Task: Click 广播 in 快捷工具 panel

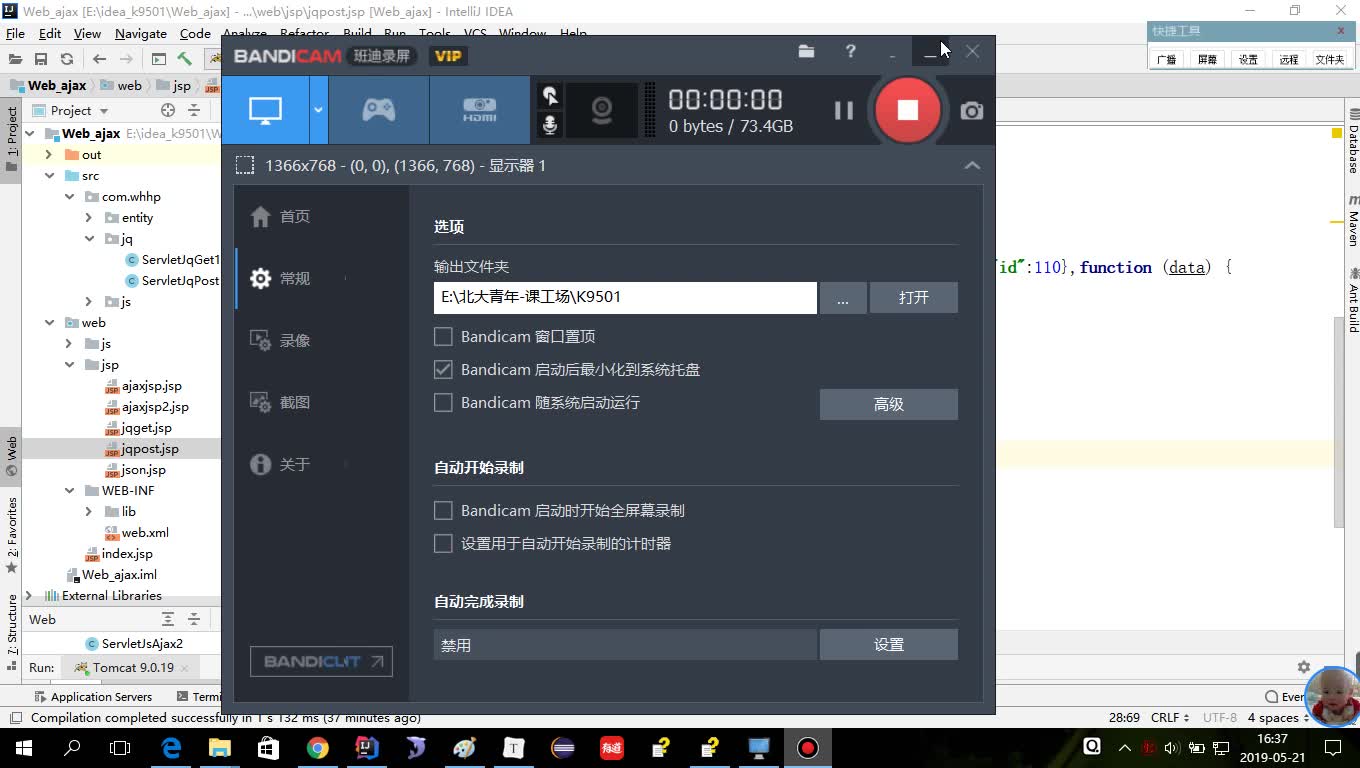Action: (x=1166, y=59)
